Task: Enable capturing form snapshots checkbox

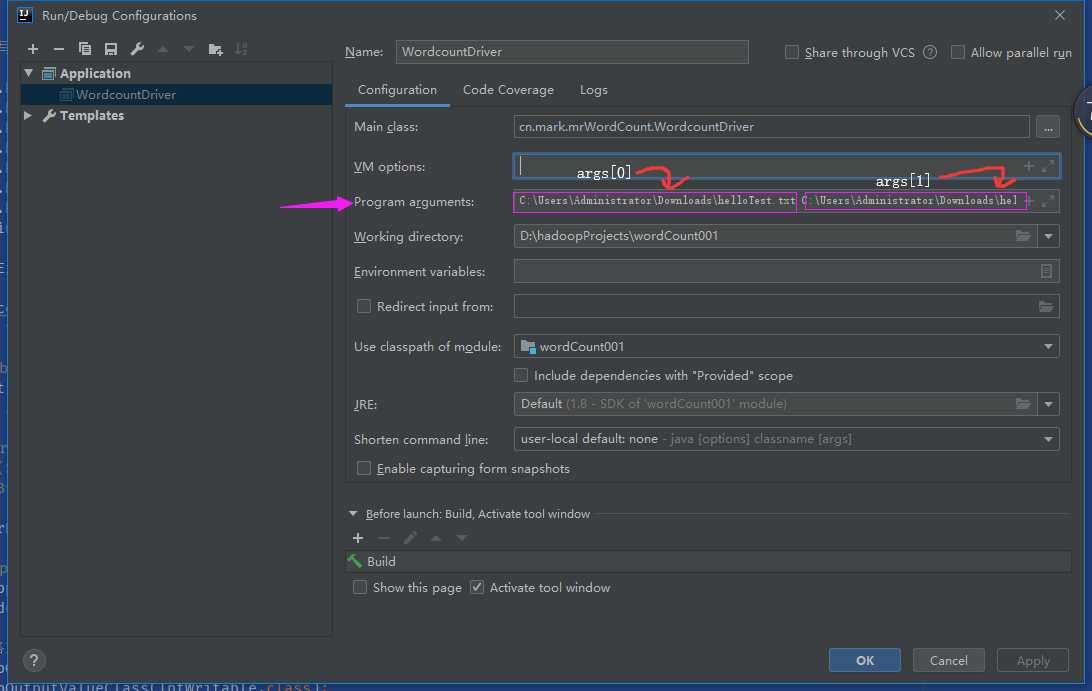Action: click(364, 468)
